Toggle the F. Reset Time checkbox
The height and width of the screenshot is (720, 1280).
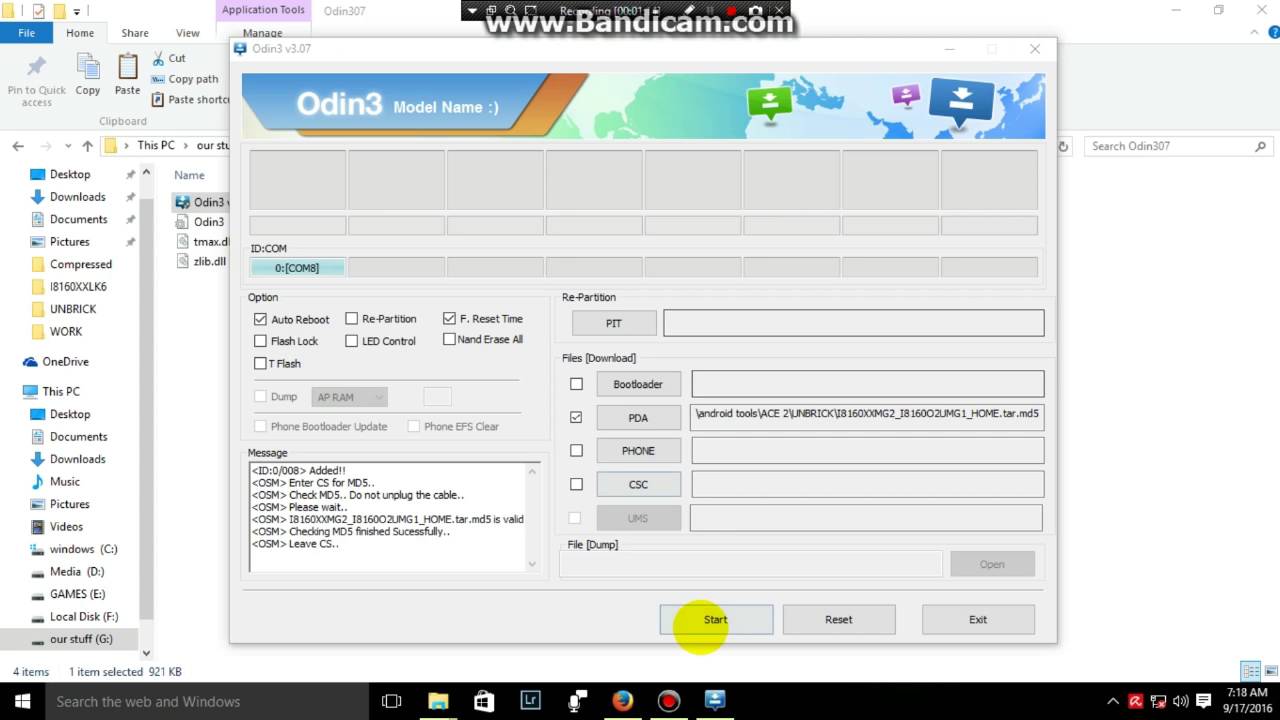click(x=450, y=318)
